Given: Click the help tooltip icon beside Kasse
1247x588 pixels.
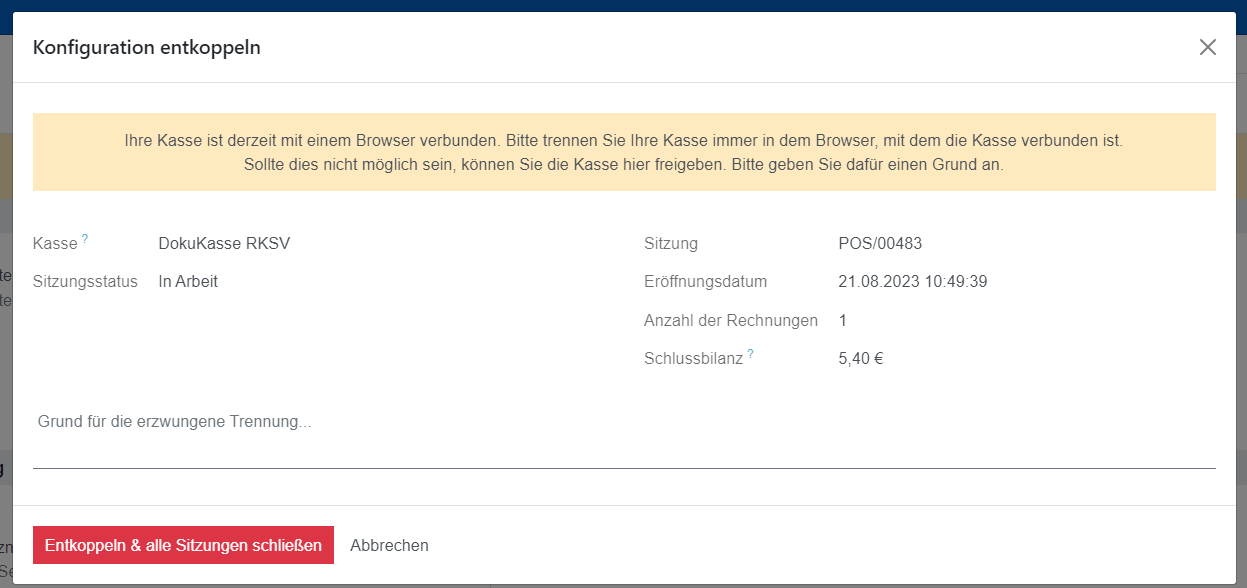Looking at the screenshot, I should (x=85, y=239).
